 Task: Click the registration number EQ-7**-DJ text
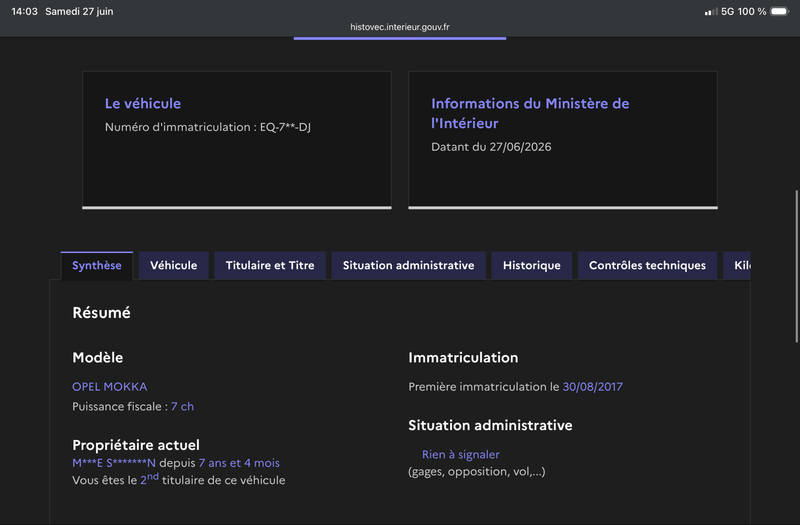285,127
